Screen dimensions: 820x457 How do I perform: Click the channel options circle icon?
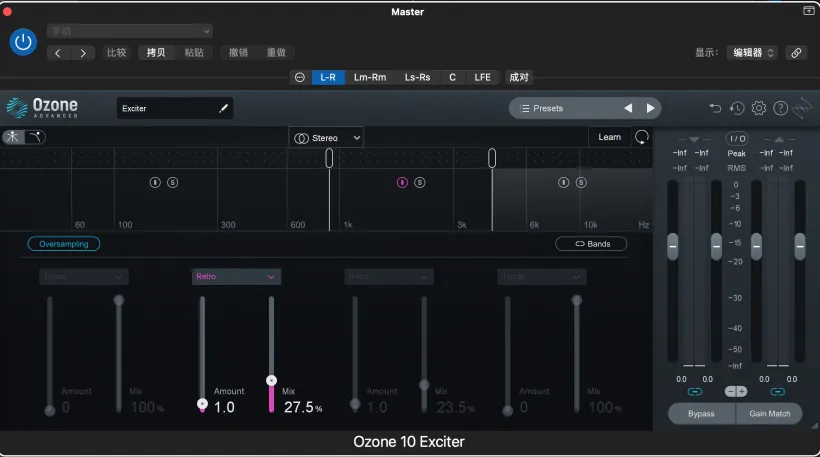(x=300, y=77)
